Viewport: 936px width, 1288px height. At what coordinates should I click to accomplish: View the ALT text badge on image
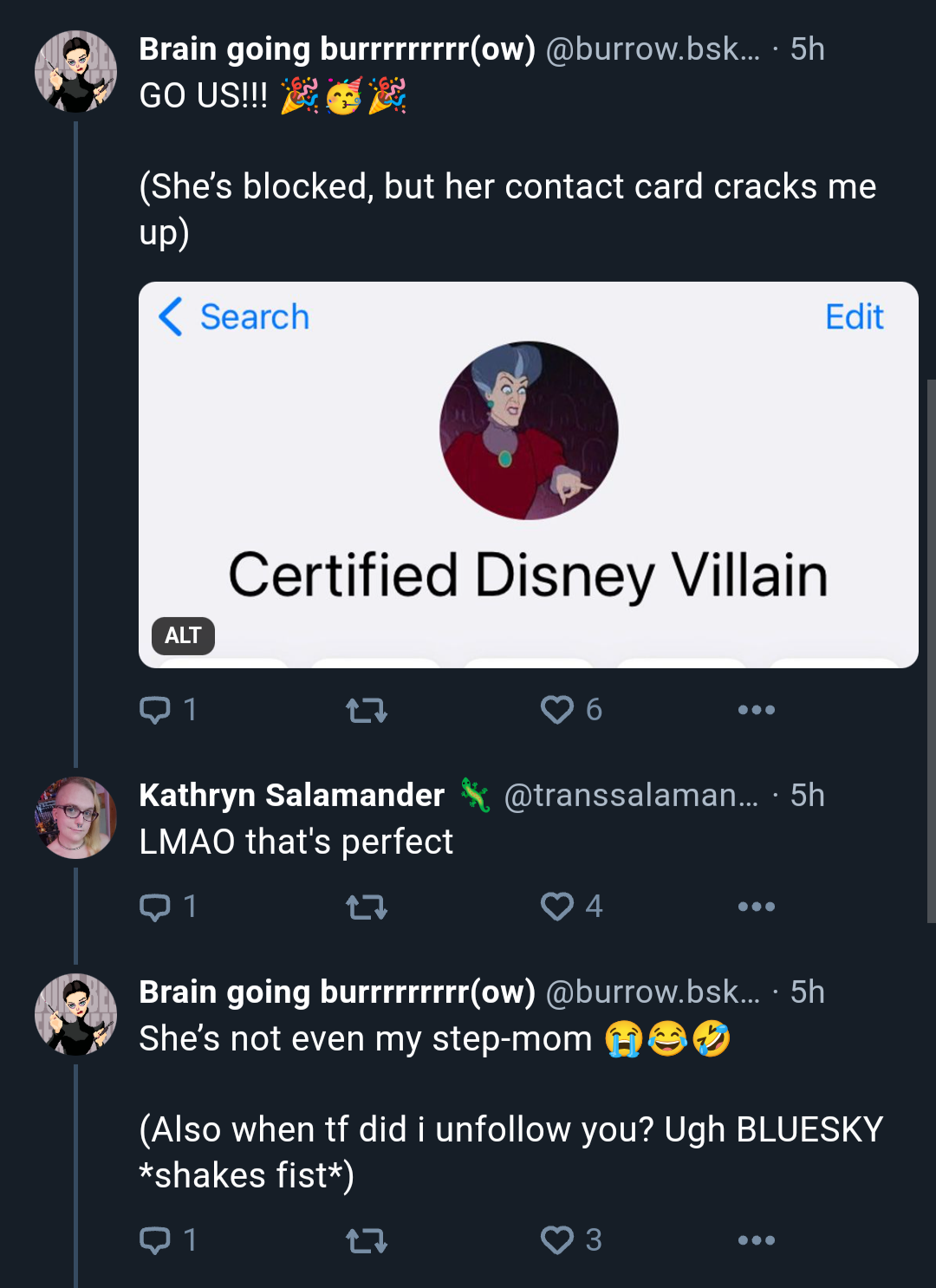183,635
